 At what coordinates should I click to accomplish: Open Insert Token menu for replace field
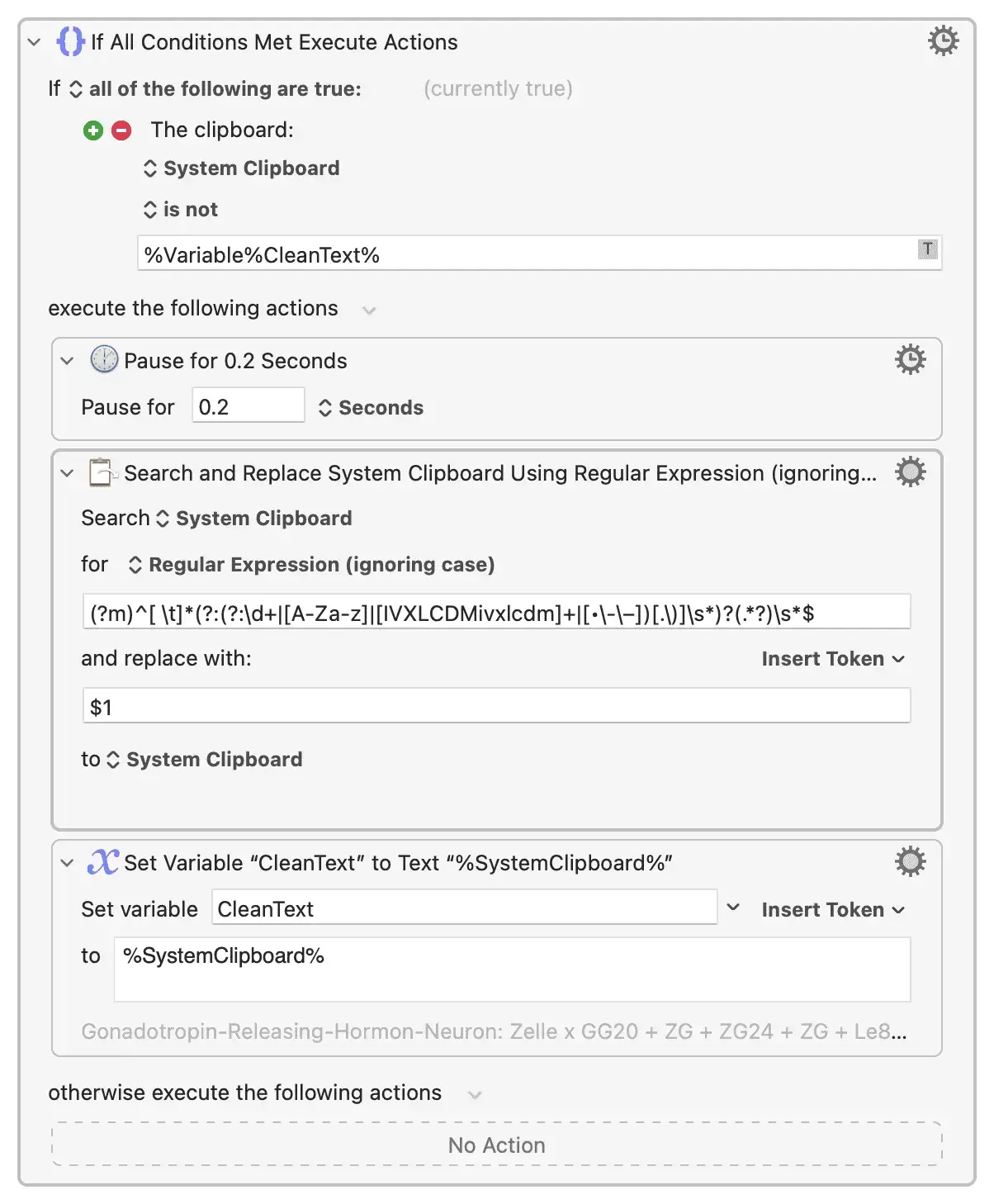tap(832, 659)
